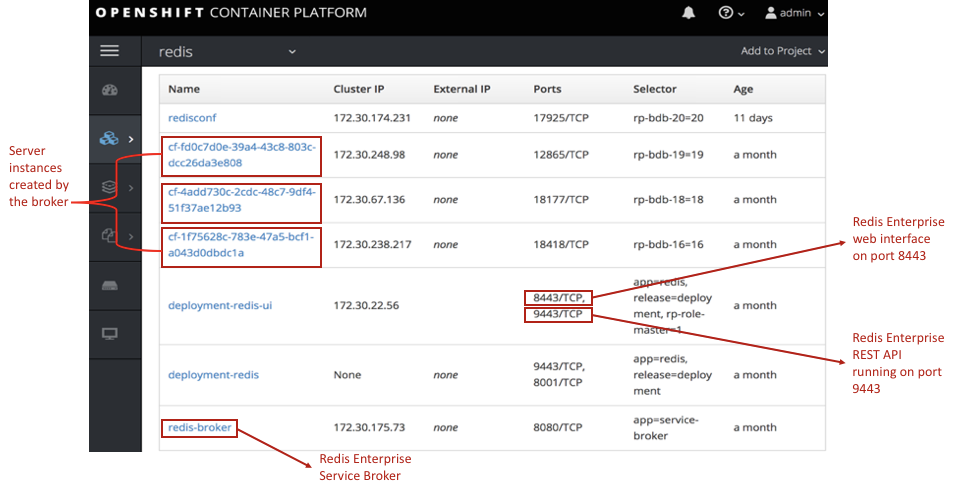Screen dimensions: 957x493
Task: Open the redisconf service link
Action: (x=195, y=118)
